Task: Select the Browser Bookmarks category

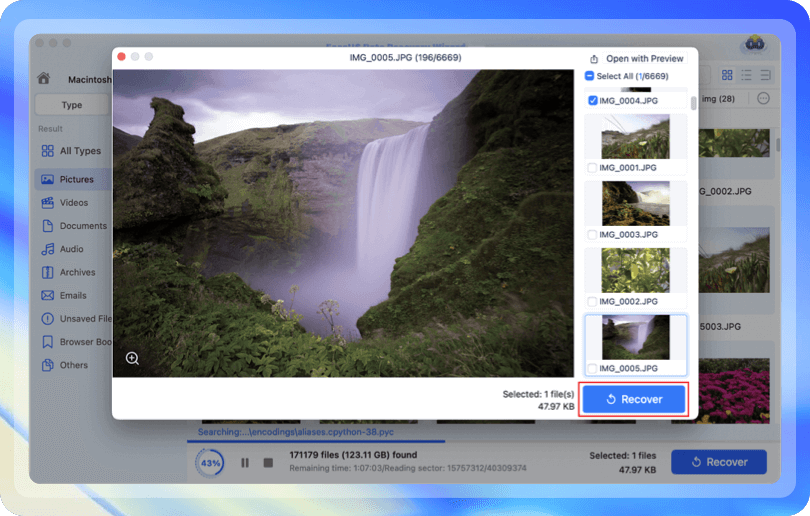Action: coord(74,342)
